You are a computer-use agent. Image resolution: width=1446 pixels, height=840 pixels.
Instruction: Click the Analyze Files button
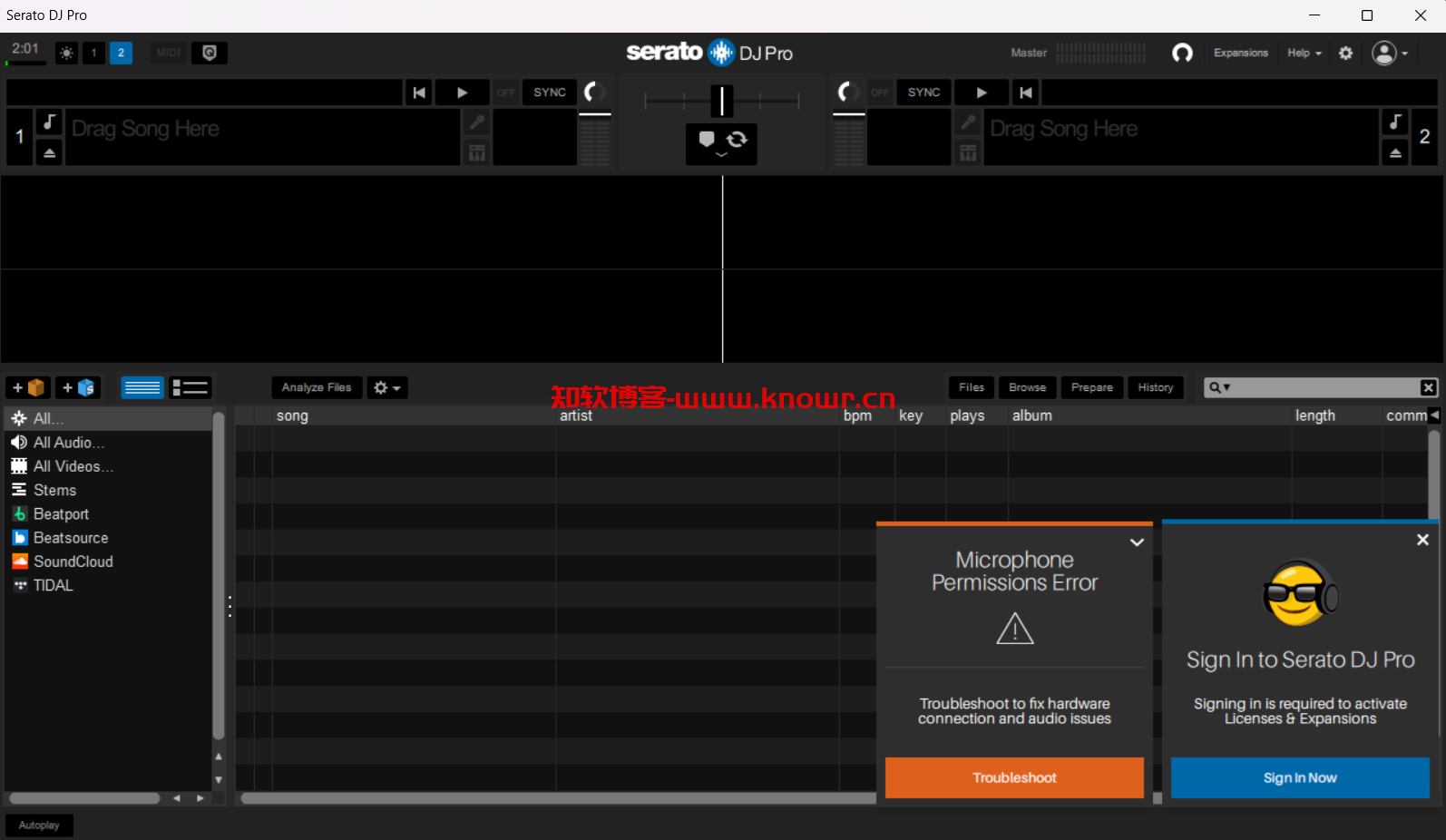pos(317,387)
